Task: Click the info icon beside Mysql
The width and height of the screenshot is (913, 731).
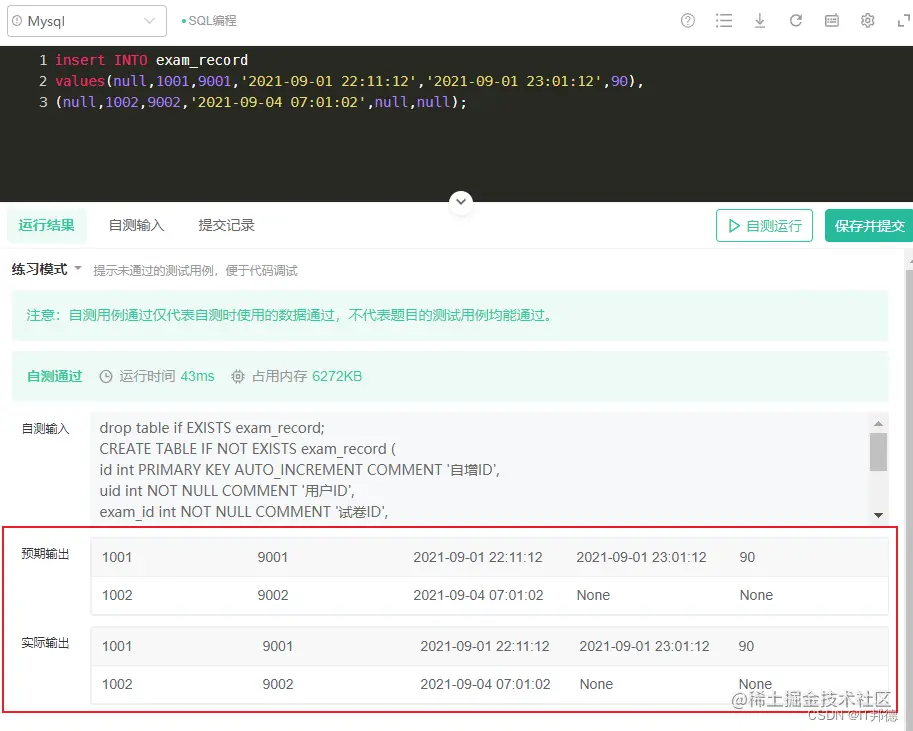Action: point(17,21)
